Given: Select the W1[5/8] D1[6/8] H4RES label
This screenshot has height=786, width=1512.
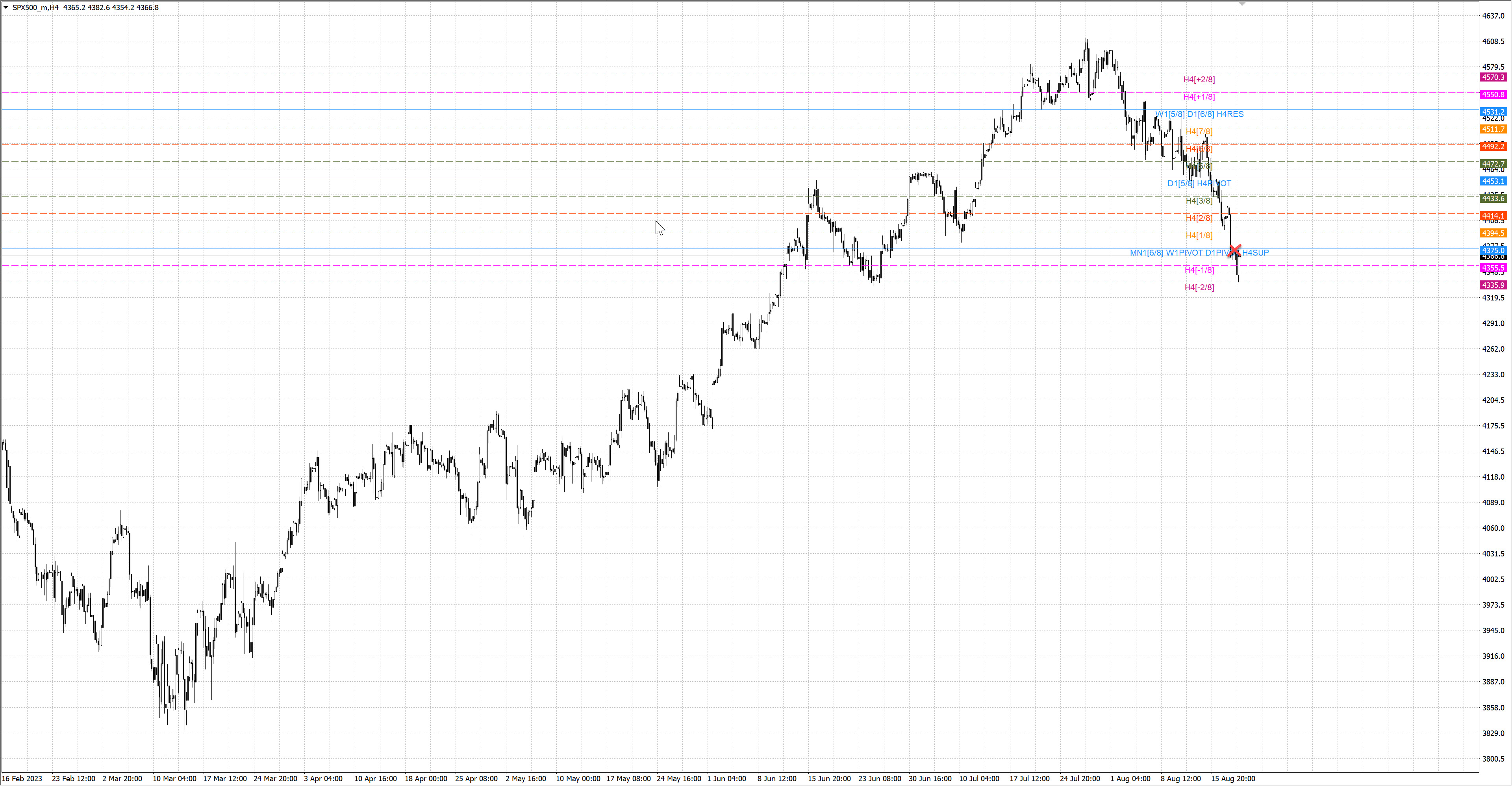Looking at the screenshot, I should pyautogui.click(x=1199, y=114).
